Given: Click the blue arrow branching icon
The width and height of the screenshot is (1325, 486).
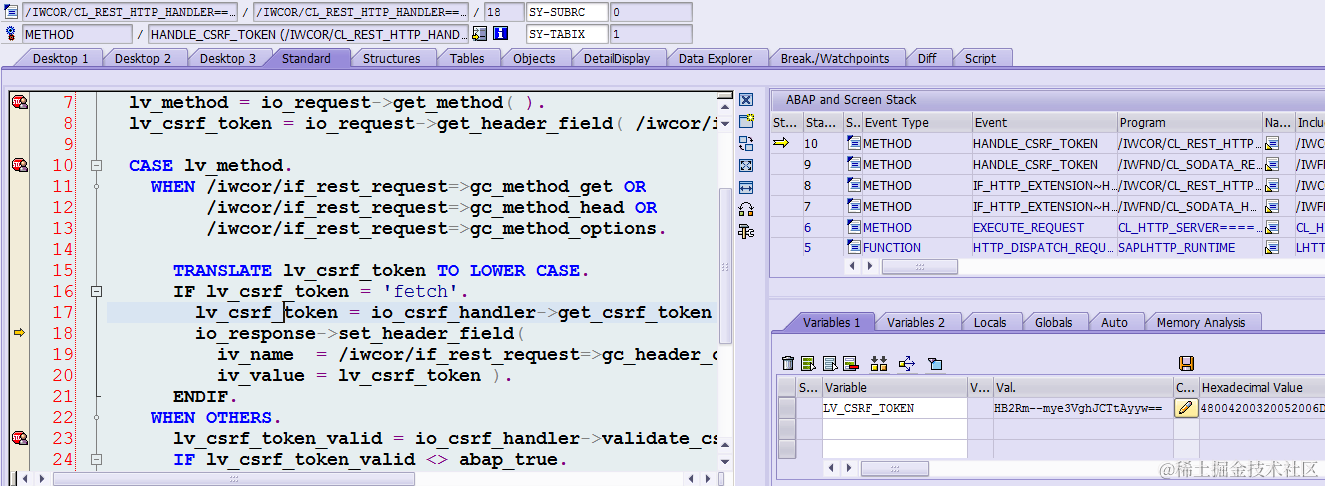Looking at the screenshot, I should pyautogui.click(x=907, y=363).
